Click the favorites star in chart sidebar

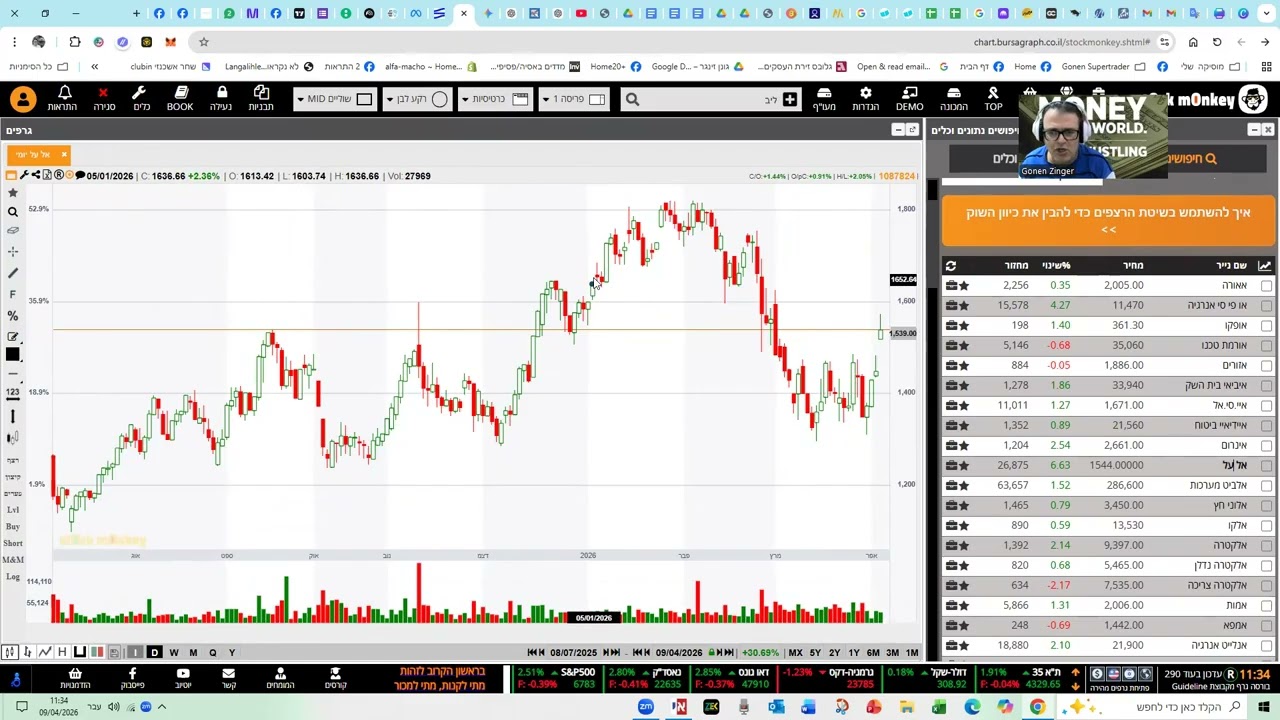(x=13, y=192)
